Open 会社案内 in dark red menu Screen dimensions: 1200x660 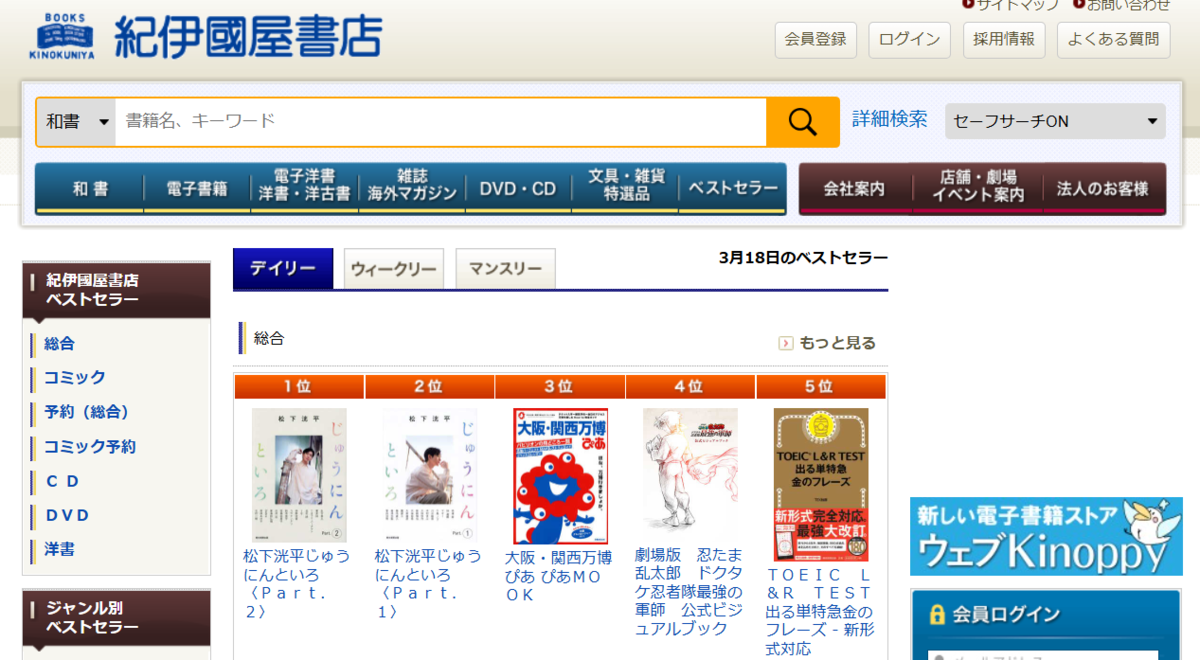click(x=854, y=188)
